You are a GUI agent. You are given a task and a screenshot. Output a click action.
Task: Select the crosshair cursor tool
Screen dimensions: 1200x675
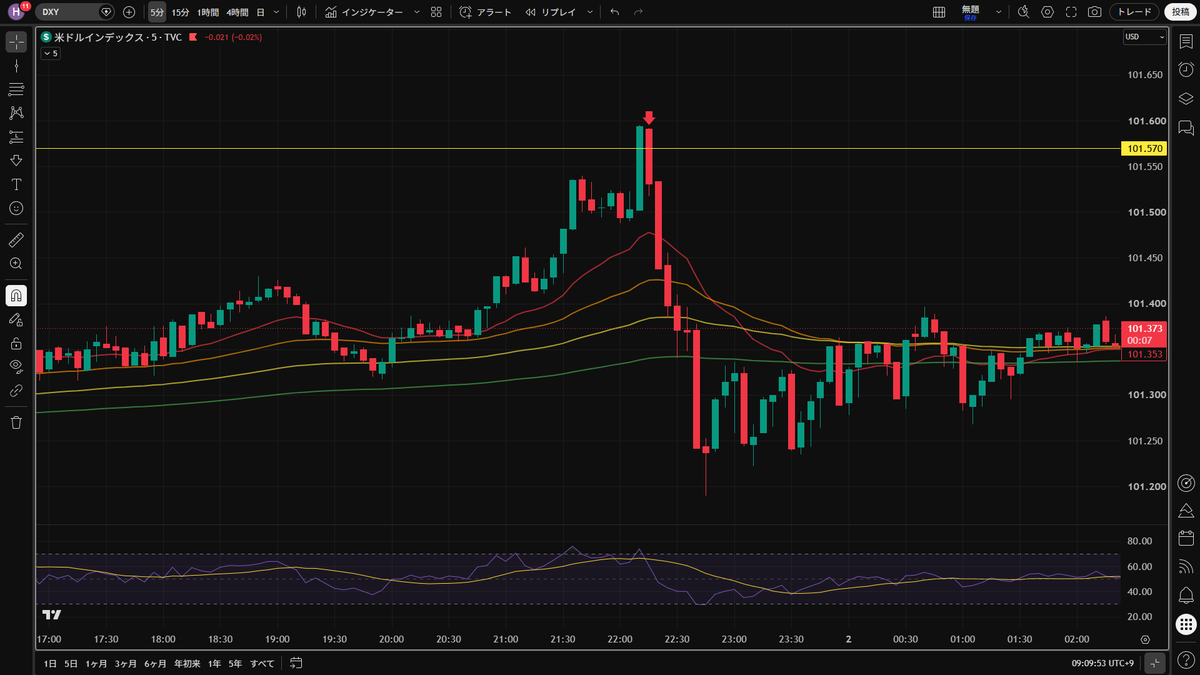tap(16, 41)
